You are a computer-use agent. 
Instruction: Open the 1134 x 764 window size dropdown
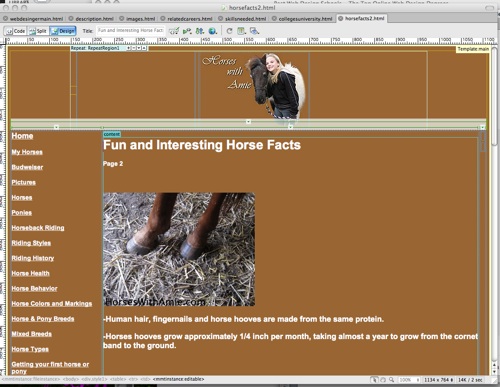tap(439, 380)
